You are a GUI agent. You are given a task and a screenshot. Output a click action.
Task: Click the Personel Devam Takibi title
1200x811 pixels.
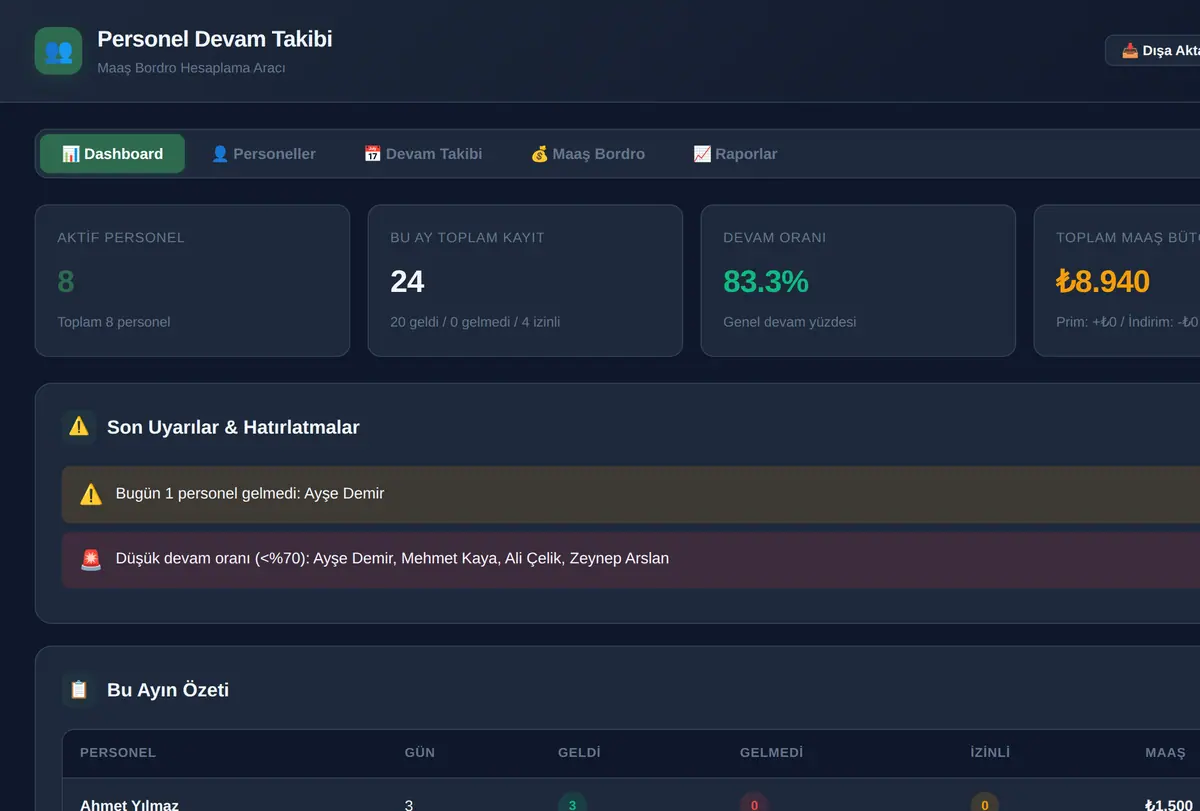coord(215,39)
